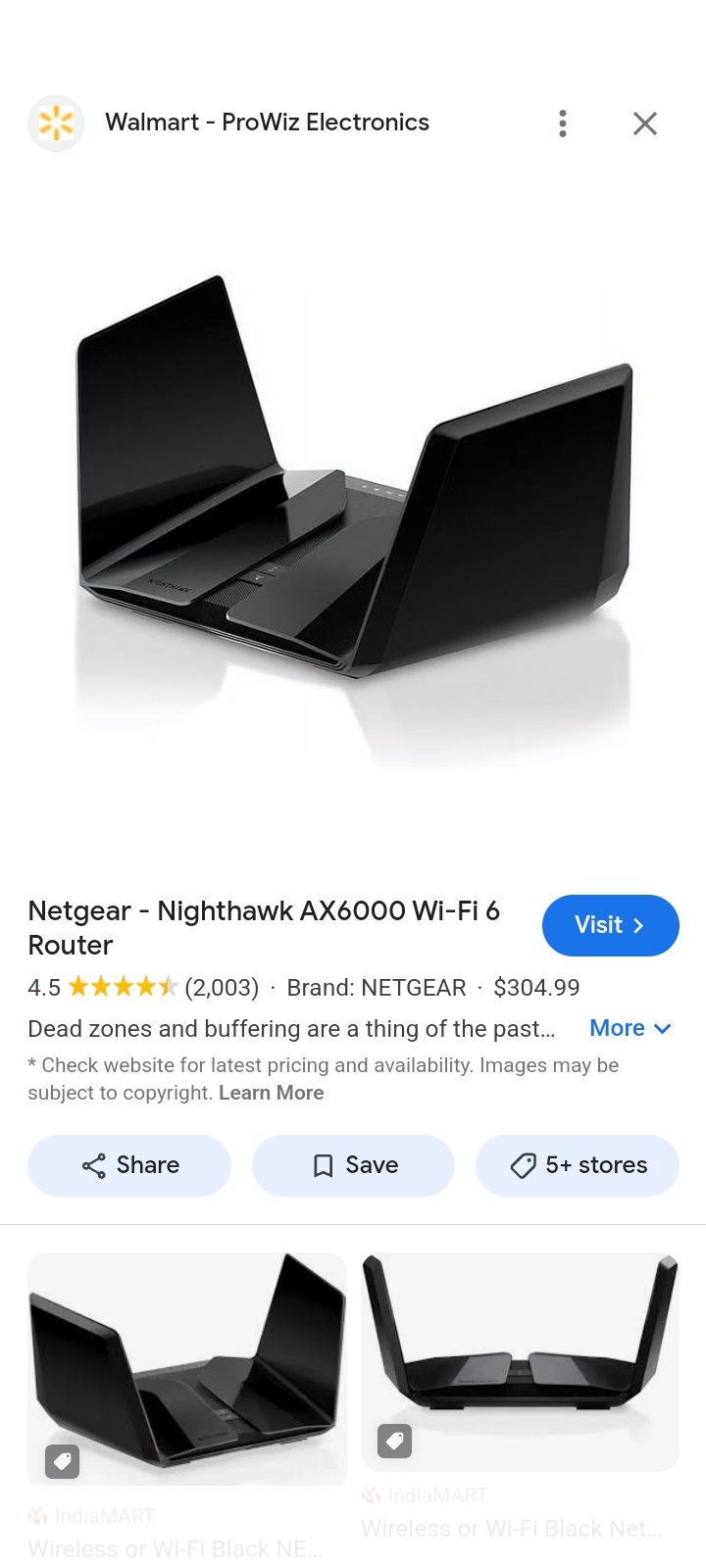Screen dimensions: 706x1568
Task: Visit the Walmart product page
Action: click(611, 925)
